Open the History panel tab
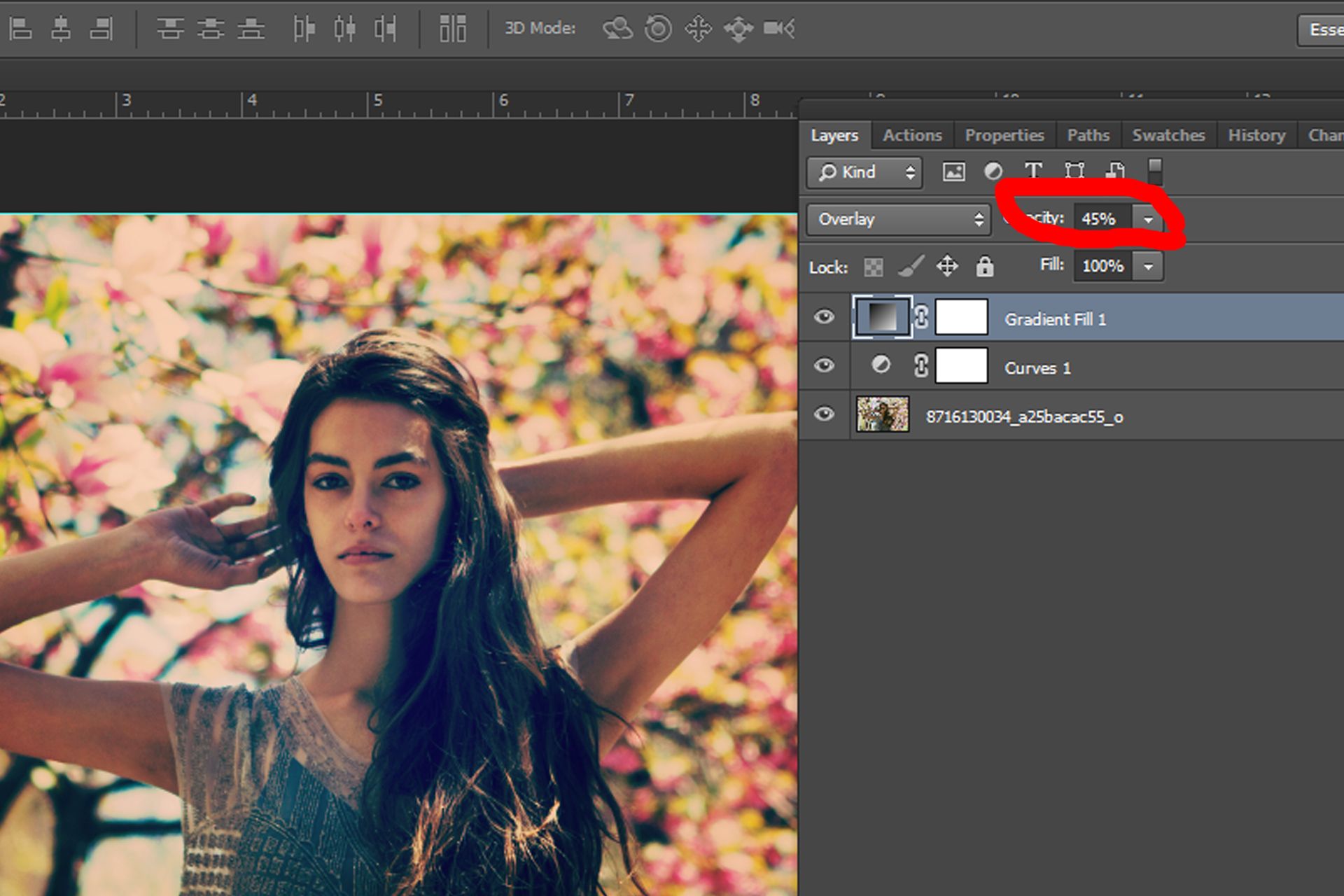Viewport: 1344px width, 896px height. (1256, 134)
